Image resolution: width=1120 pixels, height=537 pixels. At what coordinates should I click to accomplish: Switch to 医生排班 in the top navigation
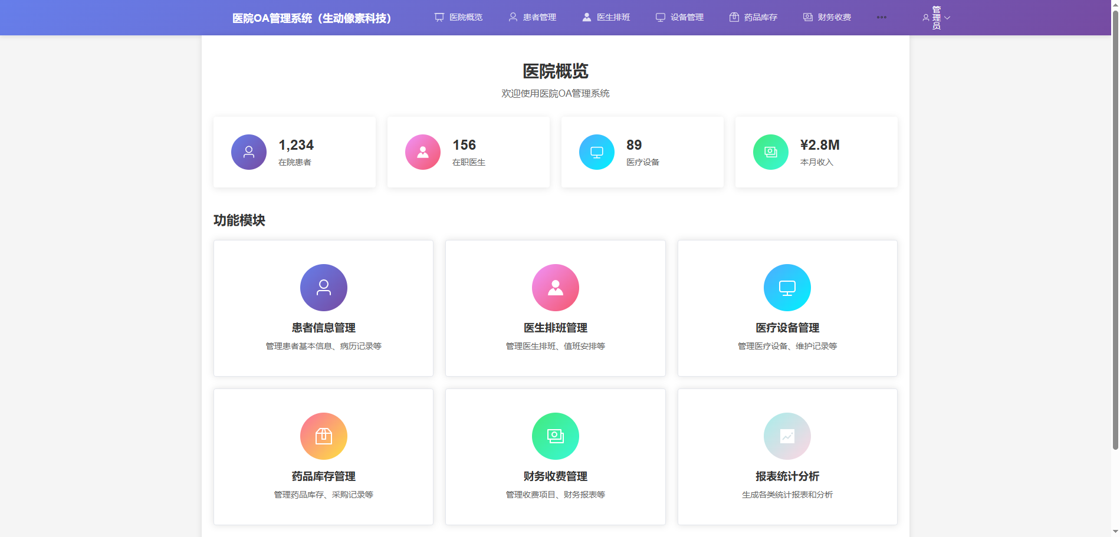point(606,17)
